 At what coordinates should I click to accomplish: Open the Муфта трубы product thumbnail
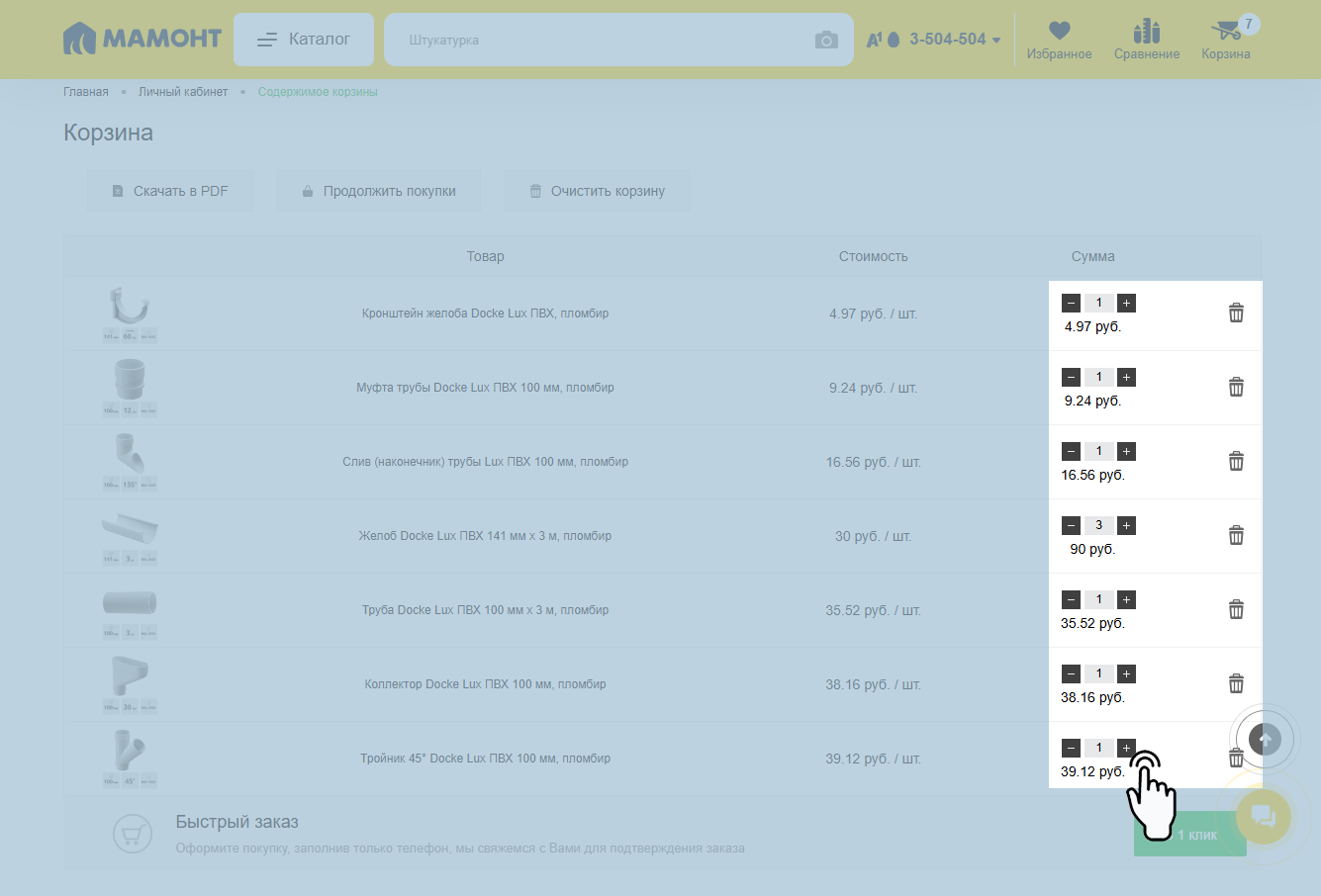tap(130, 388)
